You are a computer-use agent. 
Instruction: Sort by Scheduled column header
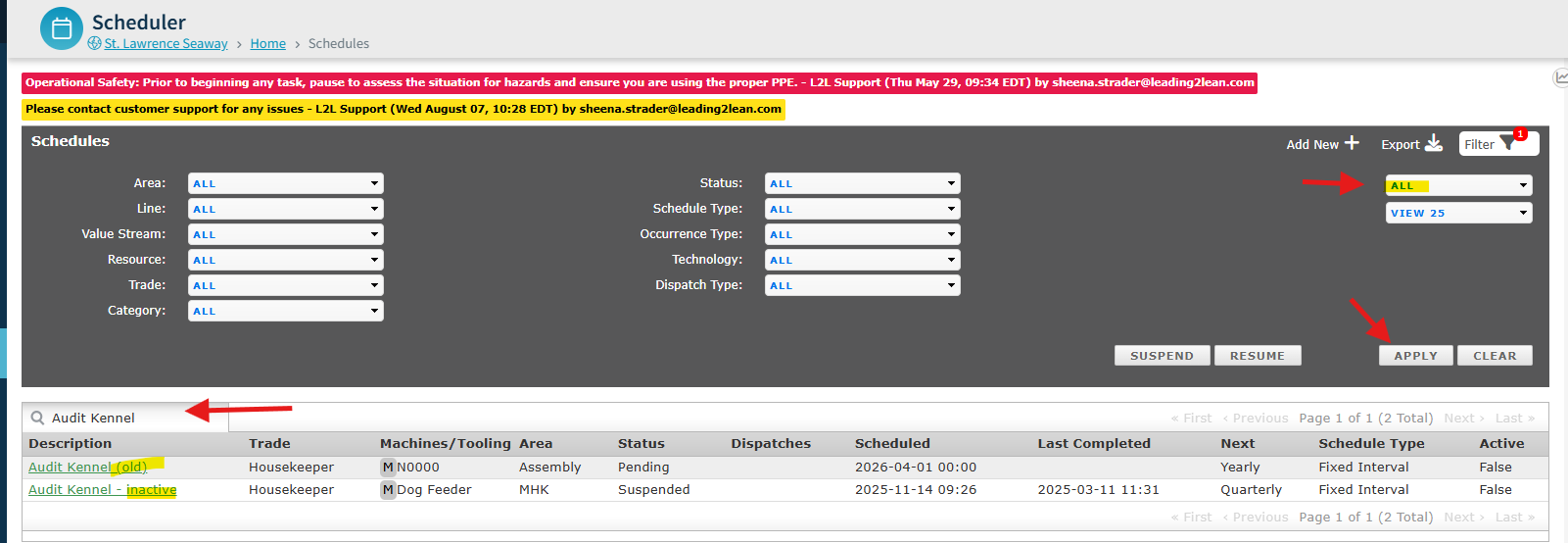click(892, 444)
